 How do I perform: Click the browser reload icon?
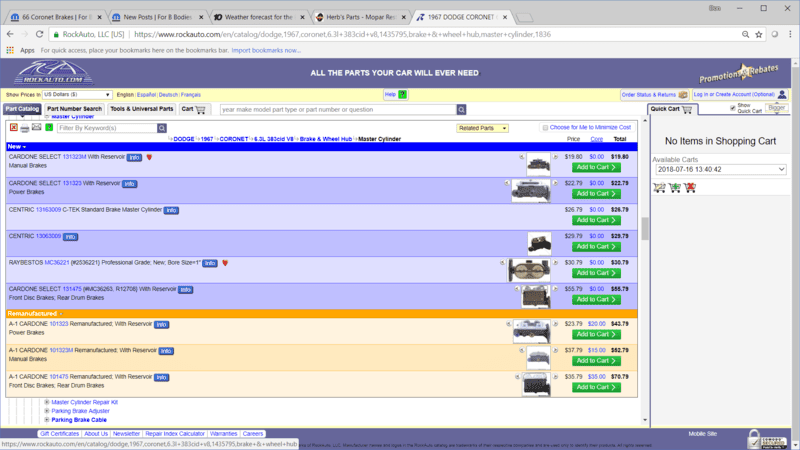pyautogui.click(x=39, y=34)
